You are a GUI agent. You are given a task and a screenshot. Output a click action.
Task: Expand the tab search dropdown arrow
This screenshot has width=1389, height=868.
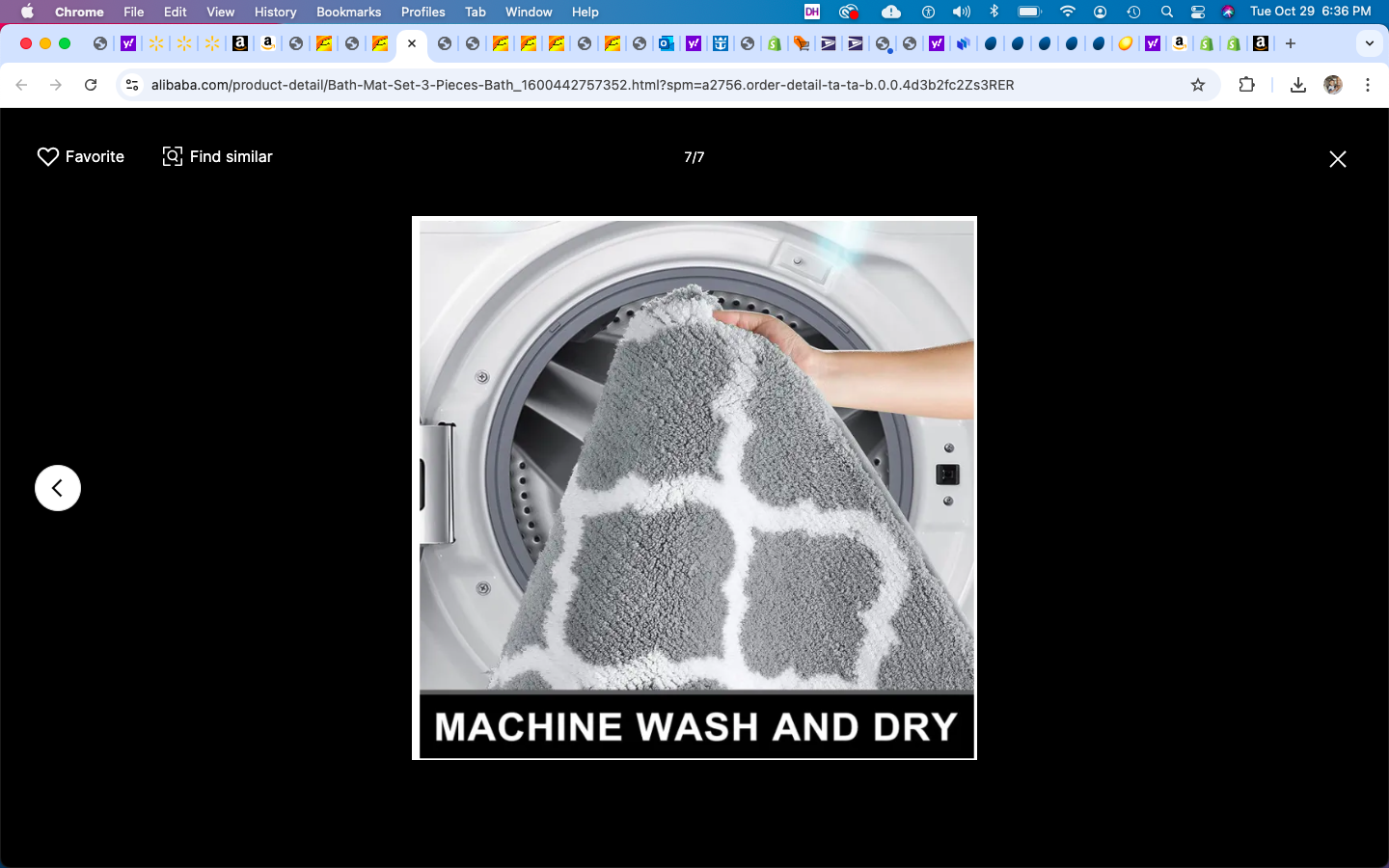point(1370,43)
